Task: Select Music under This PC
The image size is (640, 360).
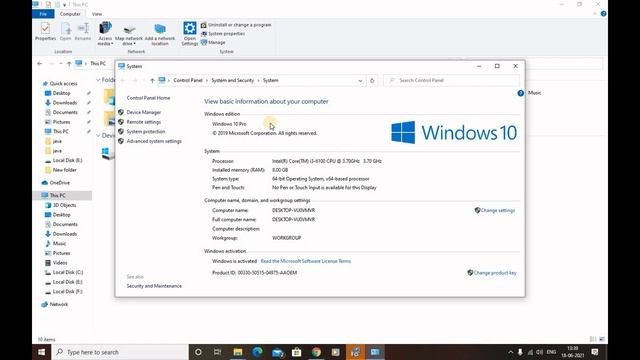Action: pos(59,244)
